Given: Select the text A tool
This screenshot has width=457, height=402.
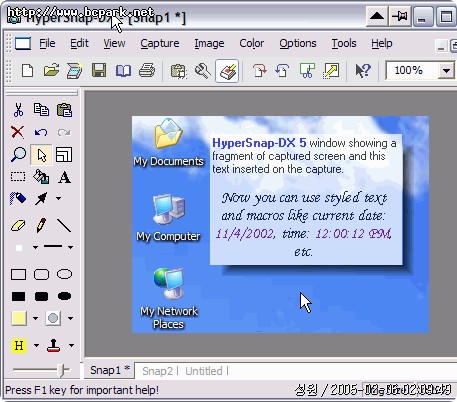Looking at the screenshot, I should pos(64,177).
